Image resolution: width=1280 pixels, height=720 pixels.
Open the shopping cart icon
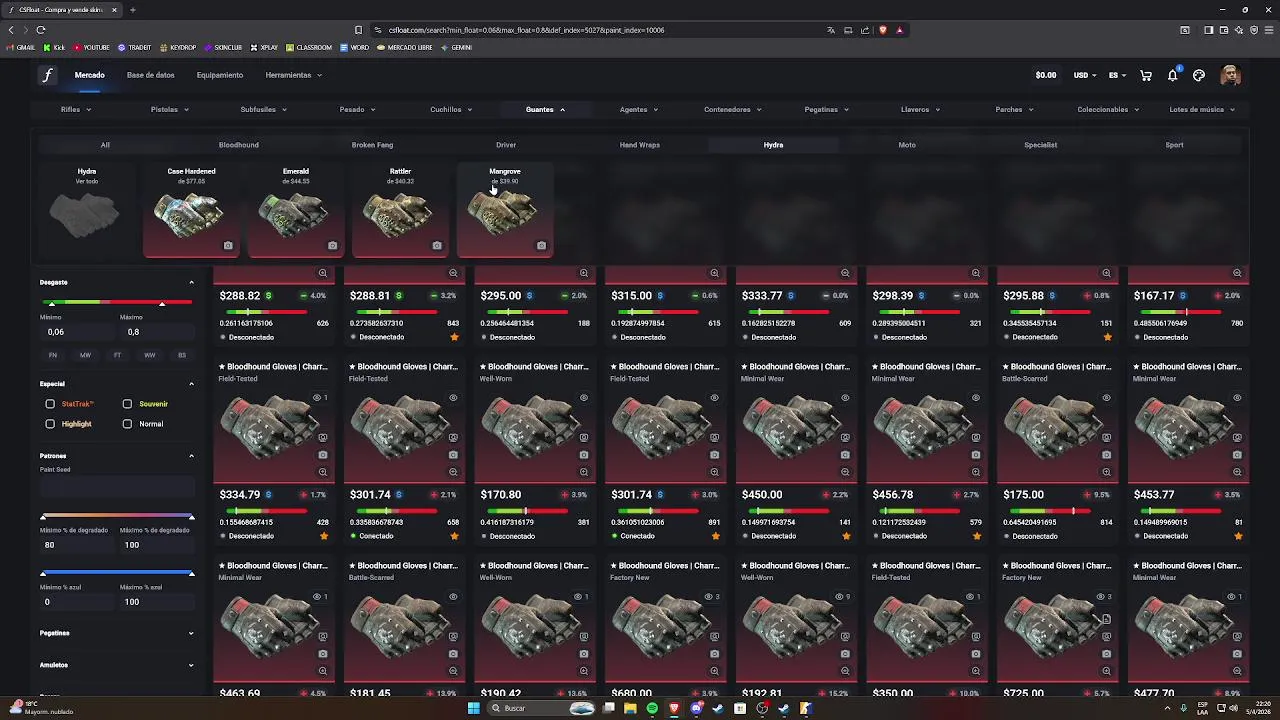click(1146, 75)
